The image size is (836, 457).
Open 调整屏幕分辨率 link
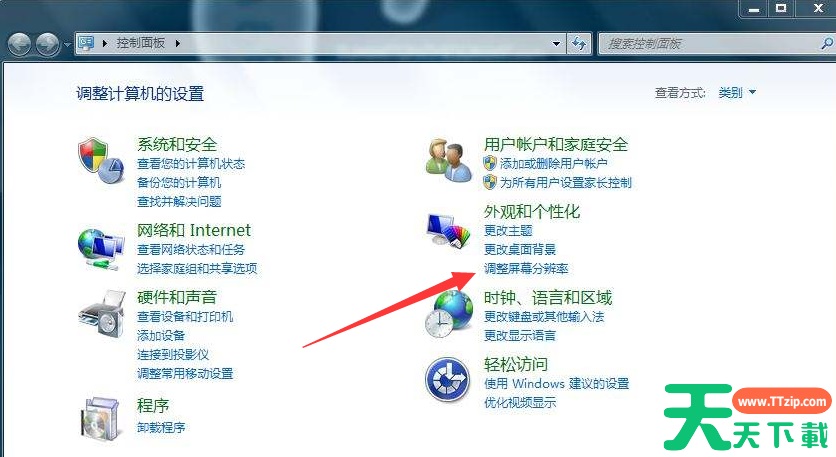click(526, 268)
